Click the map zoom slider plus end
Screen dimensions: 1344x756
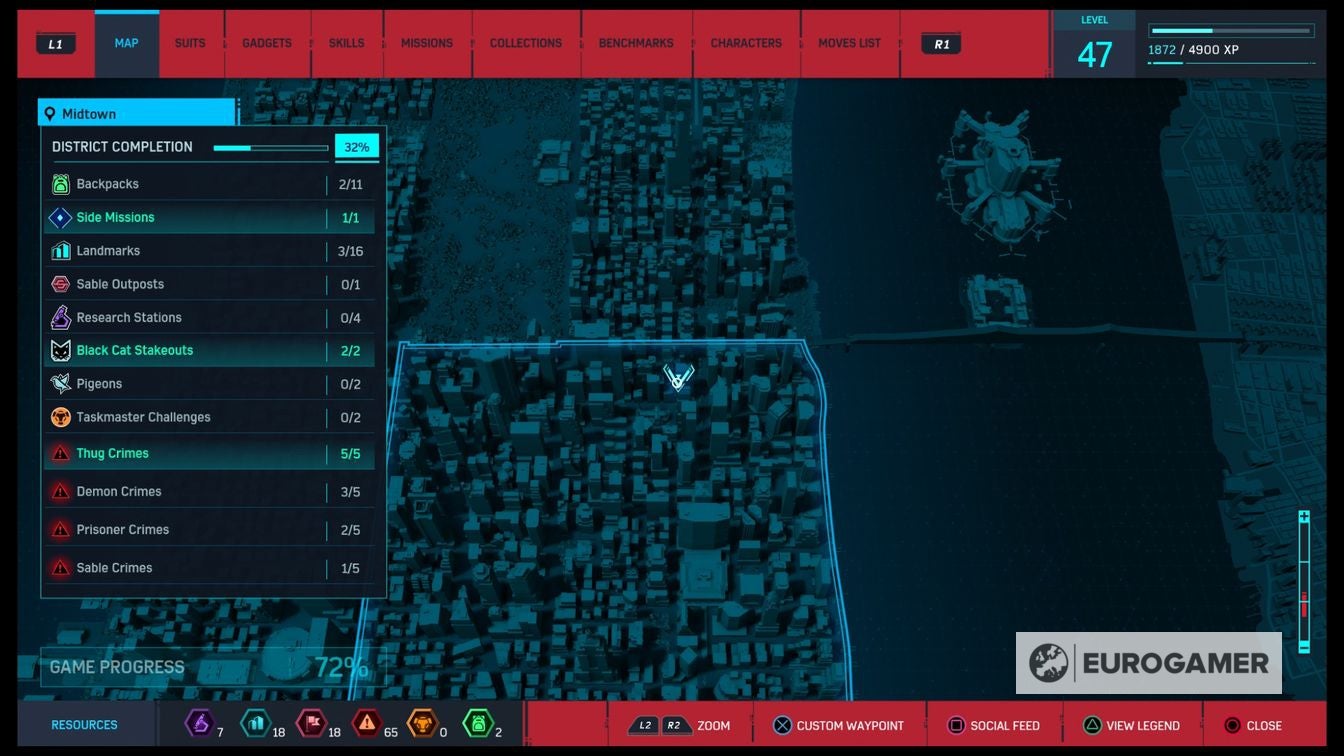pos(1304,517)
